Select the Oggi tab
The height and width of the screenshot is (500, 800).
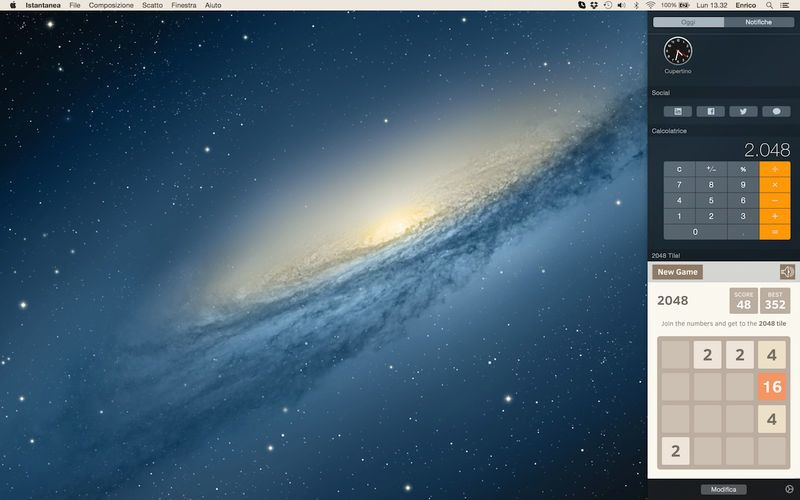tap(688, 22)
